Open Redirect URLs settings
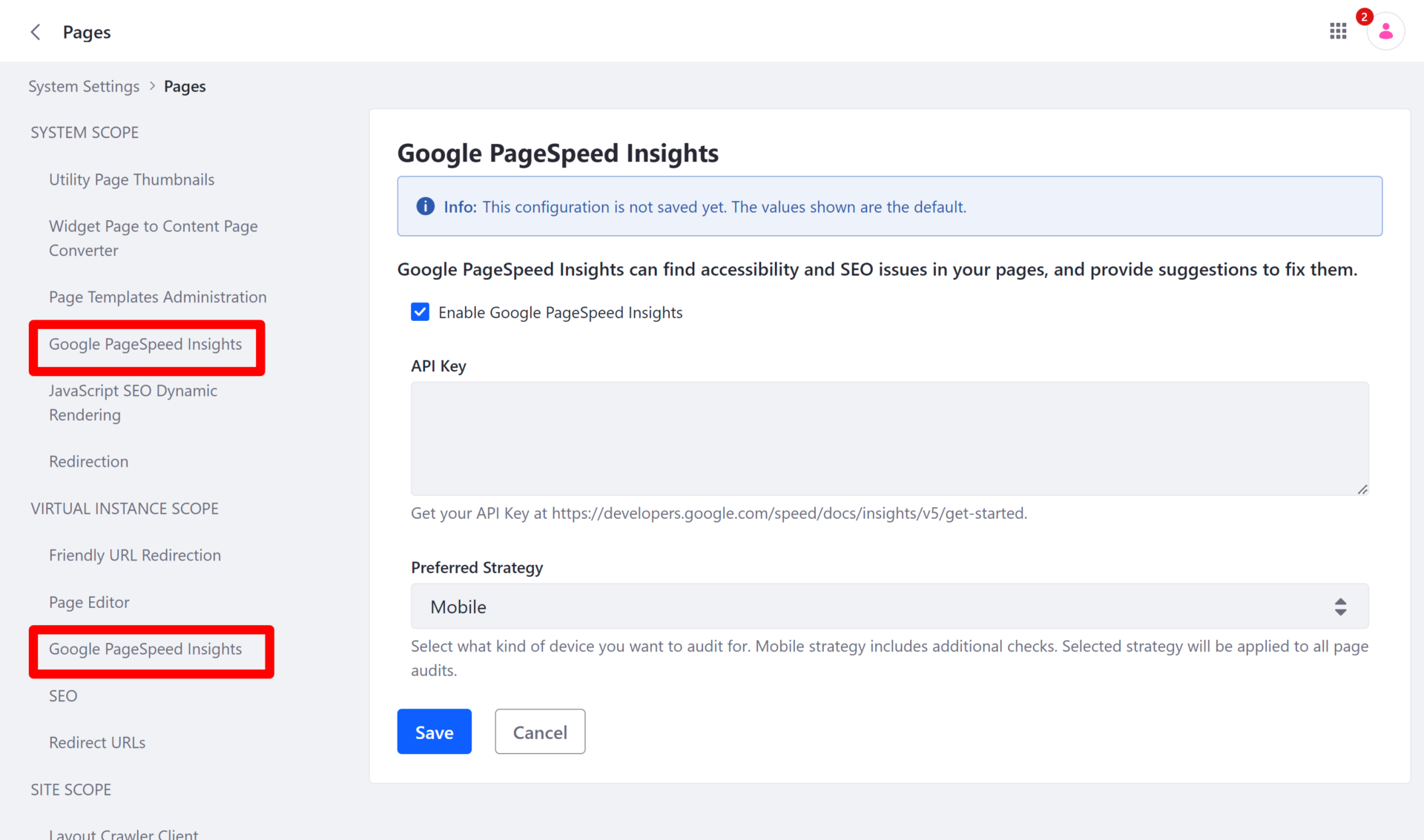The height and width of the screenshot is (840, 1424). pyautogui.click(x=96, y=742)
